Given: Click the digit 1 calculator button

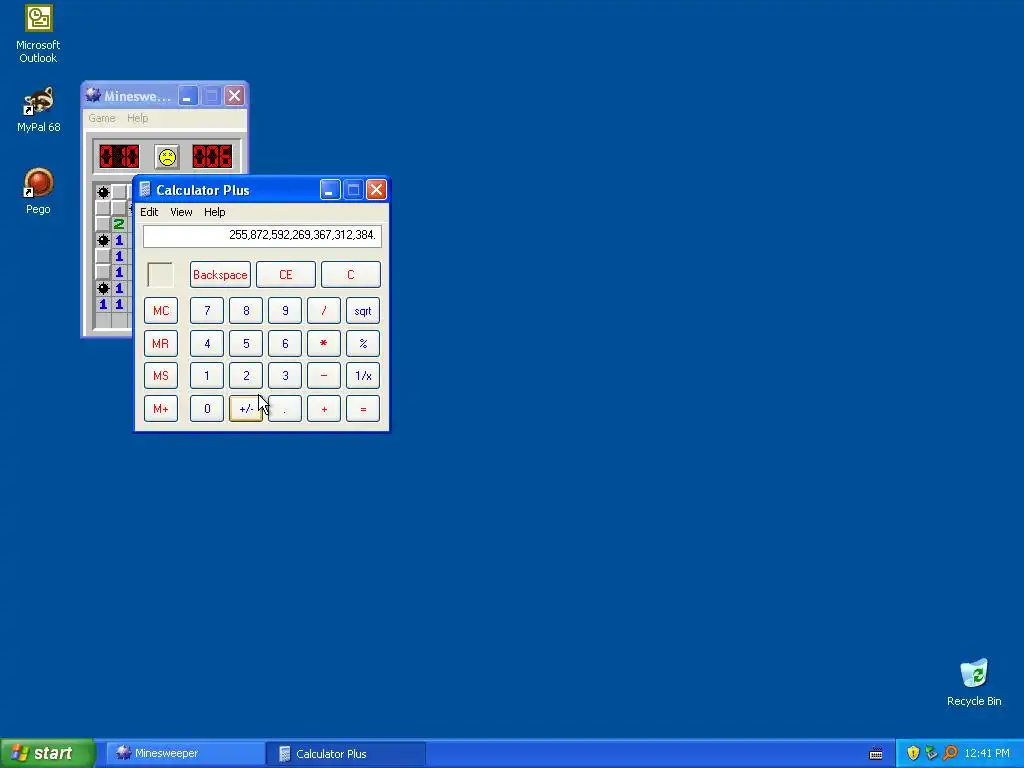Looking at the screenshot, I should coord(207,376).
